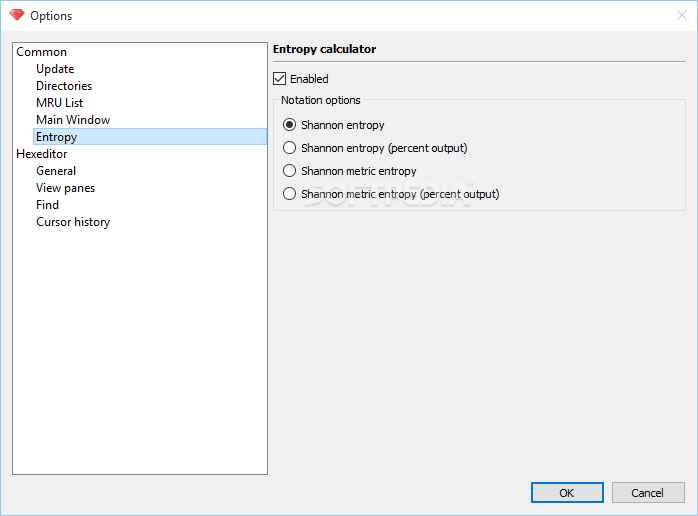This screenshot has height=516, width=698.
Task: Show General hexeditor settings
Action: pos(56,171)
